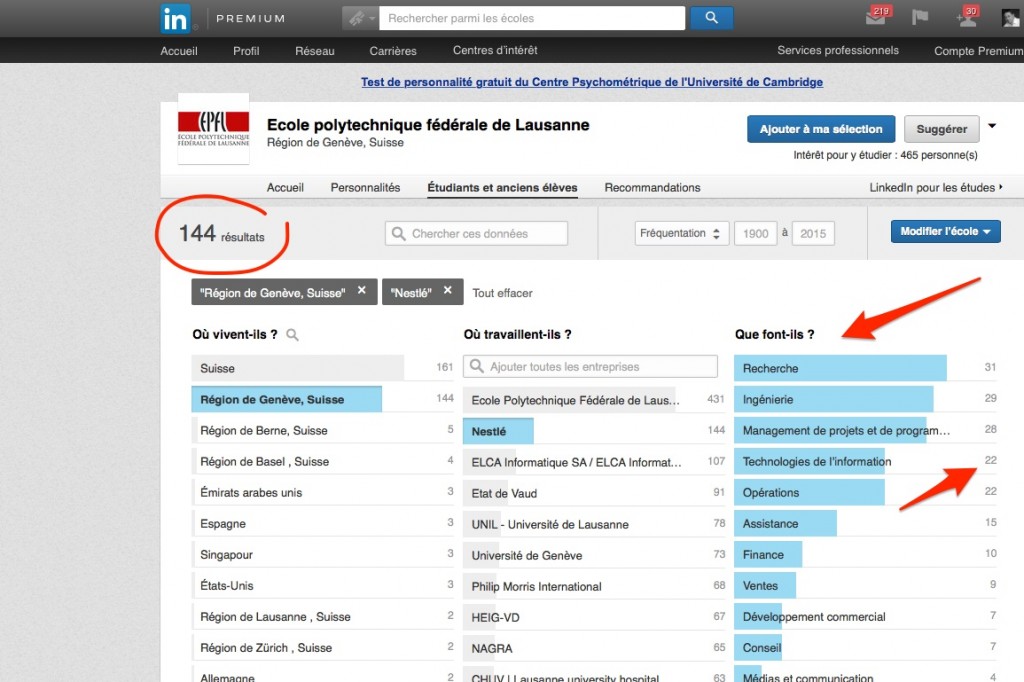The height and width of the screenshot is (682, 1024).
Task: Open the Centres d'intérêt menu
Action: pyautogui.click(x=495, y=50)
